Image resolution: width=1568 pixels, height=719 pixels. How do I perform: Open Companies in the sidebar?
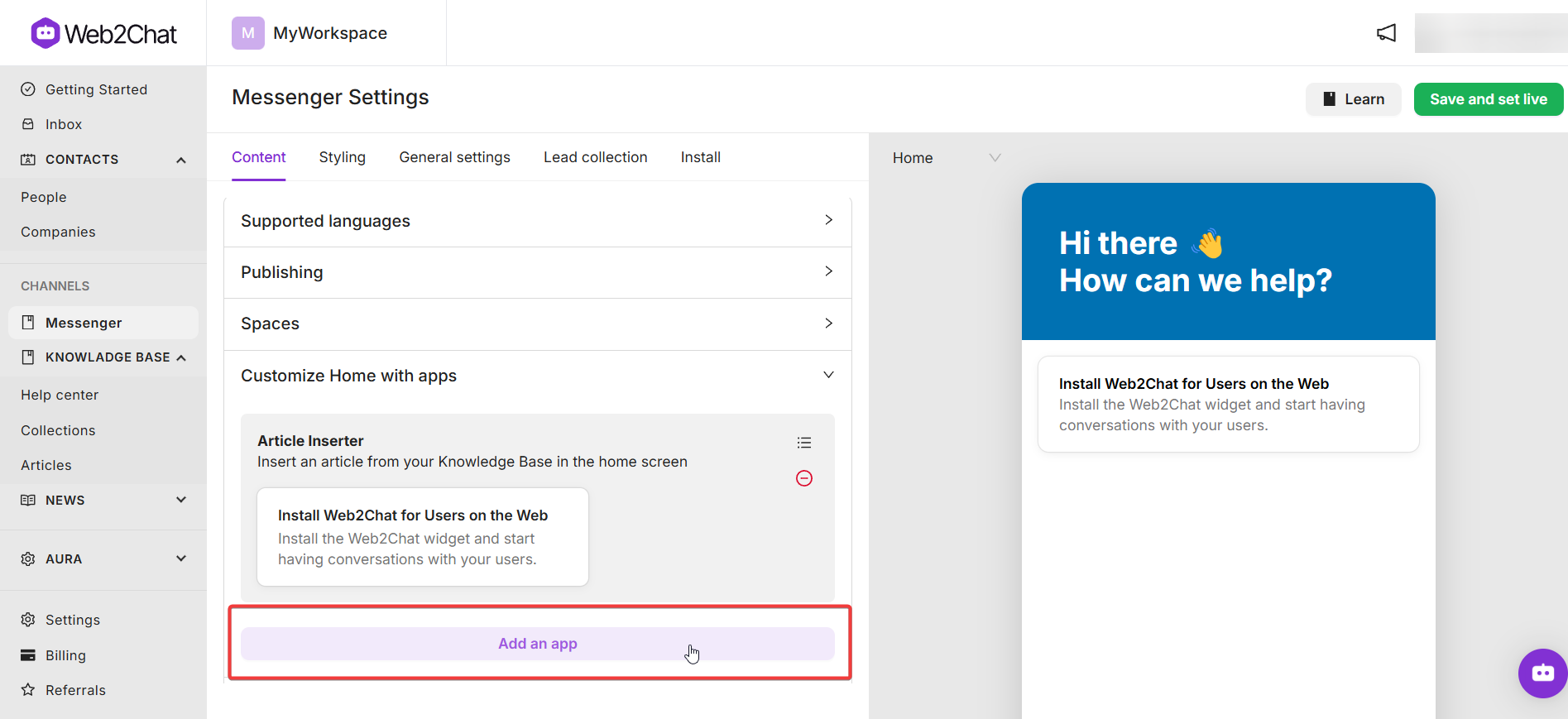(58, 232)
